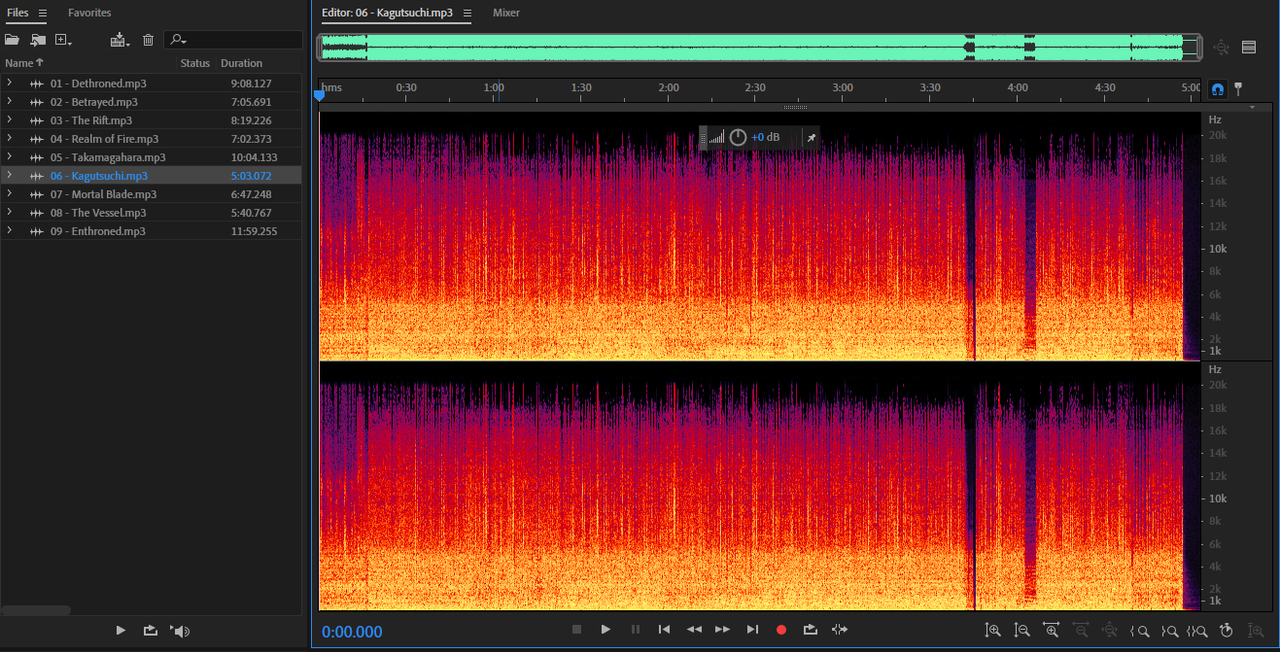The width and height of the screenshot is (1280, 652).
Task: Toggle the HUD pin icon
Action: tap(811, 137)
